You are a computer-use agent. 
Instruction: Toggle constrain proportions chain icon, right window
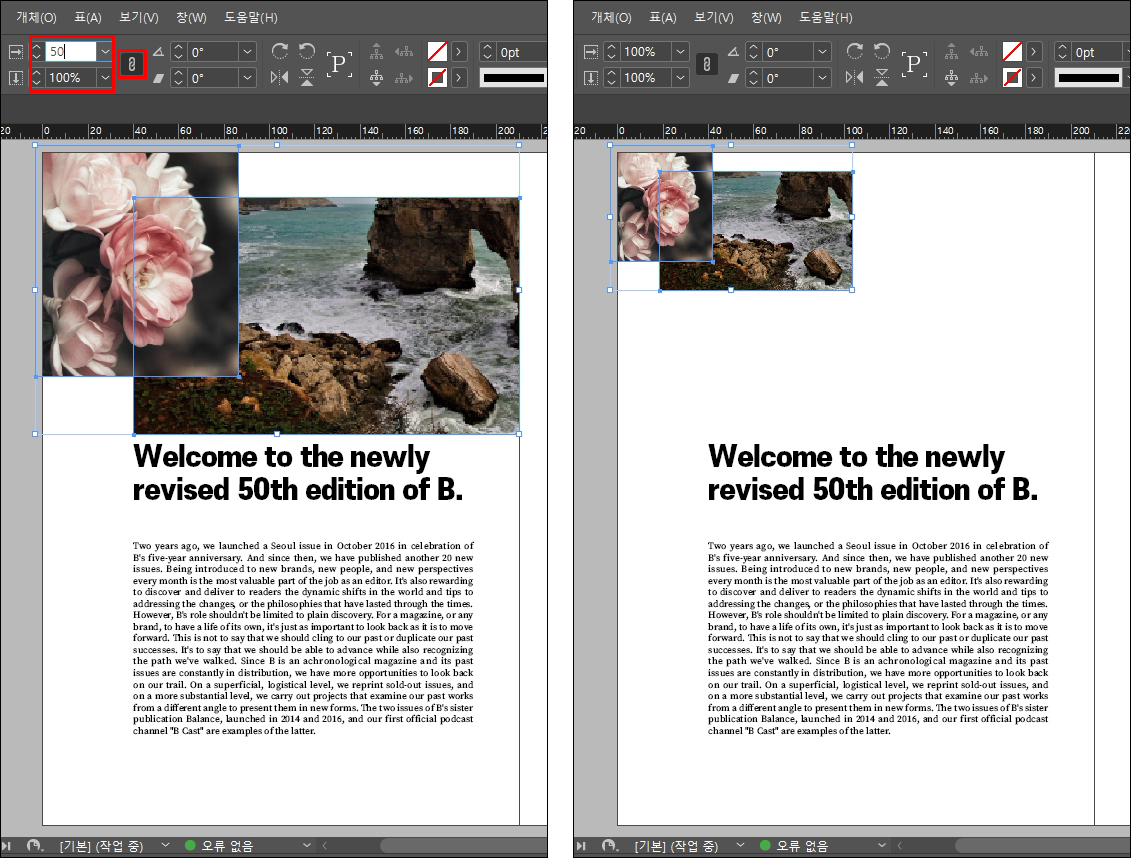click(707, 65)
